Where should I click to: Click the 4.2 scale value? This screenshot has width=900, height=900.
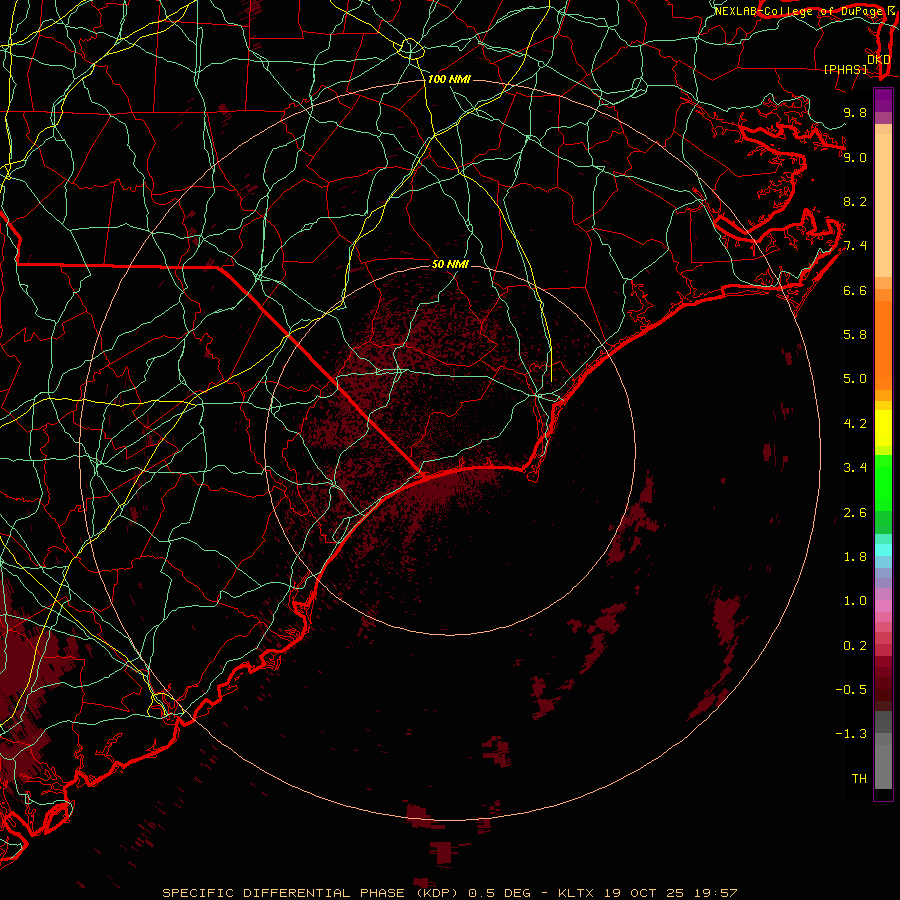tap(855, 424)
